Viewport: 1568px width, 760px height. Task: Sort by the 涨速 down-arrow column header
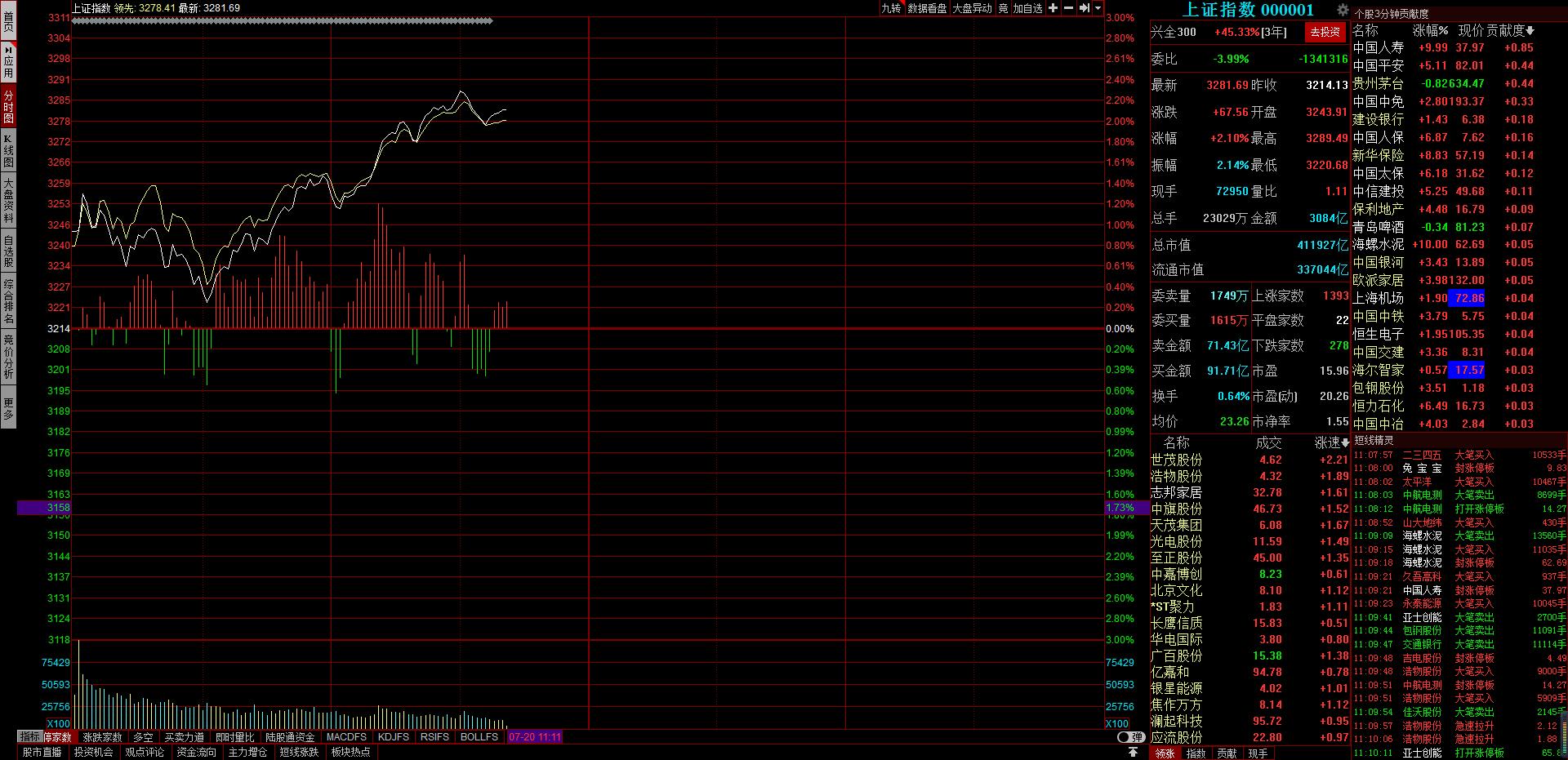click(1332, 443)
